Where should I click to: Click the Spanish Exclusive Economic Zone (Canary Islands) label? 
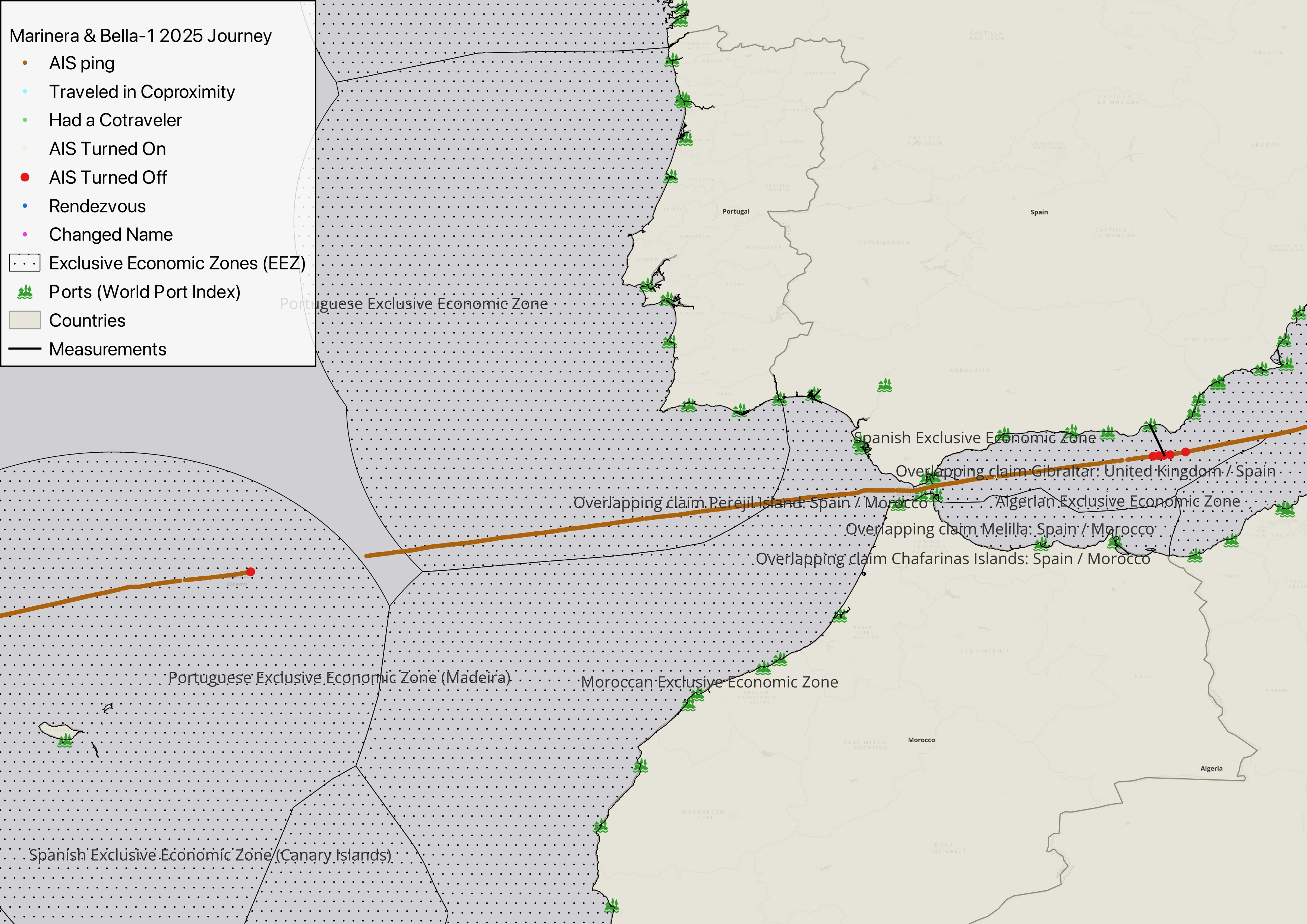pos(210,855)
